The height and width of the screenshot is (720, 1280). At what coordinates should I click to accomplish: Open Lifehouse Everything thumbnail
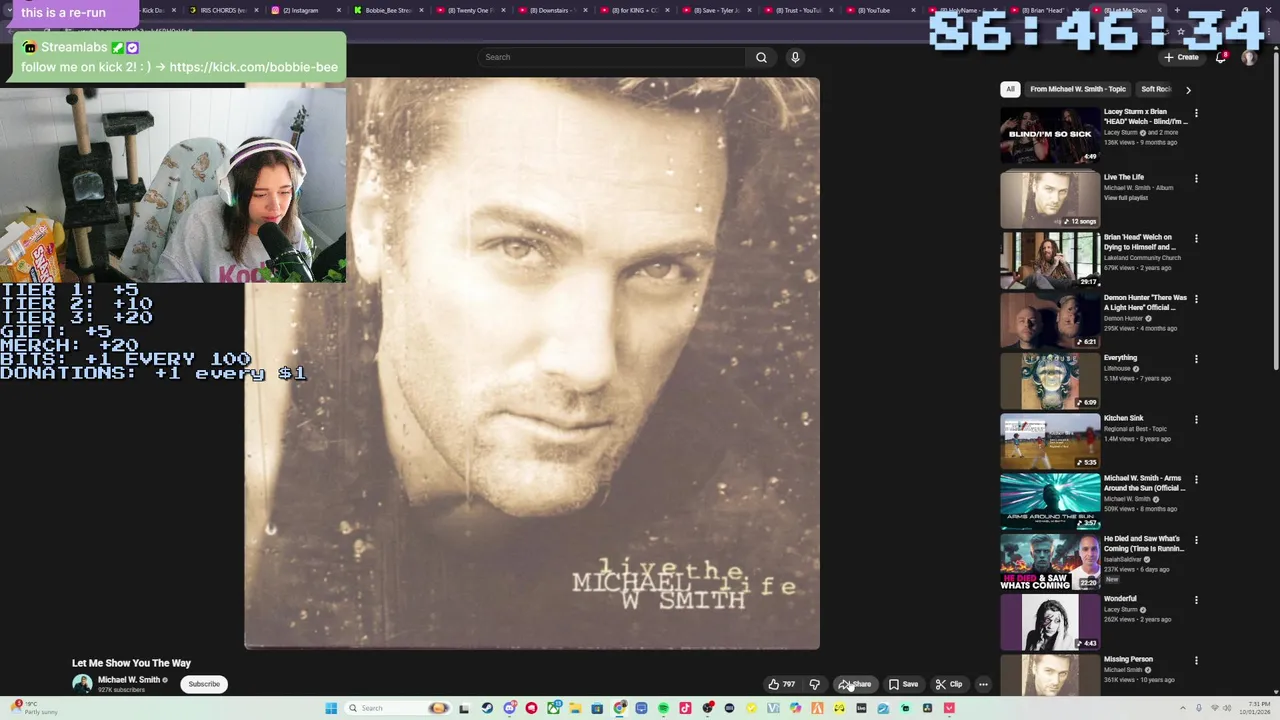tap(1050, 380)
